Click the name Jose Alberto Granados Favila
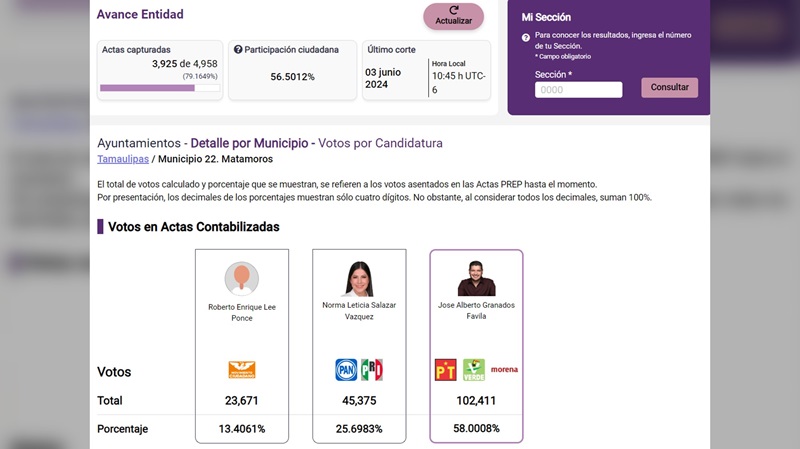This screenshot has width=800, height=449. 476,311
